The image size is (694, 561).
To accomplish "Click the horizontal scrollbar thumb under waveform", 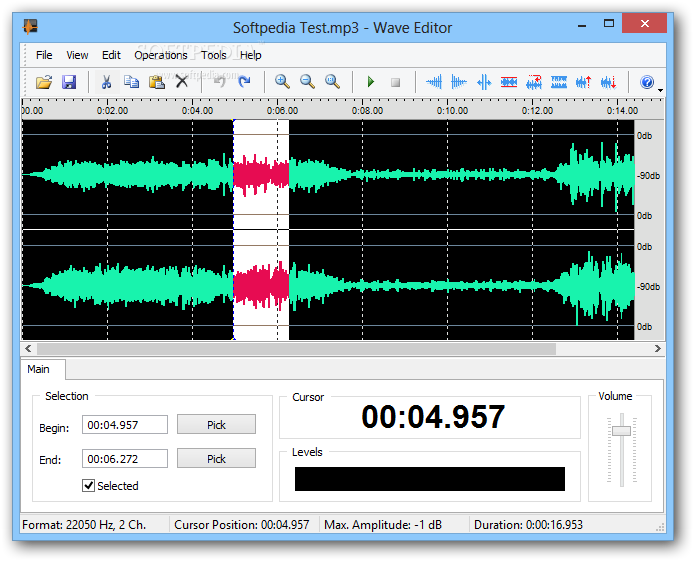I will [297, 349].
